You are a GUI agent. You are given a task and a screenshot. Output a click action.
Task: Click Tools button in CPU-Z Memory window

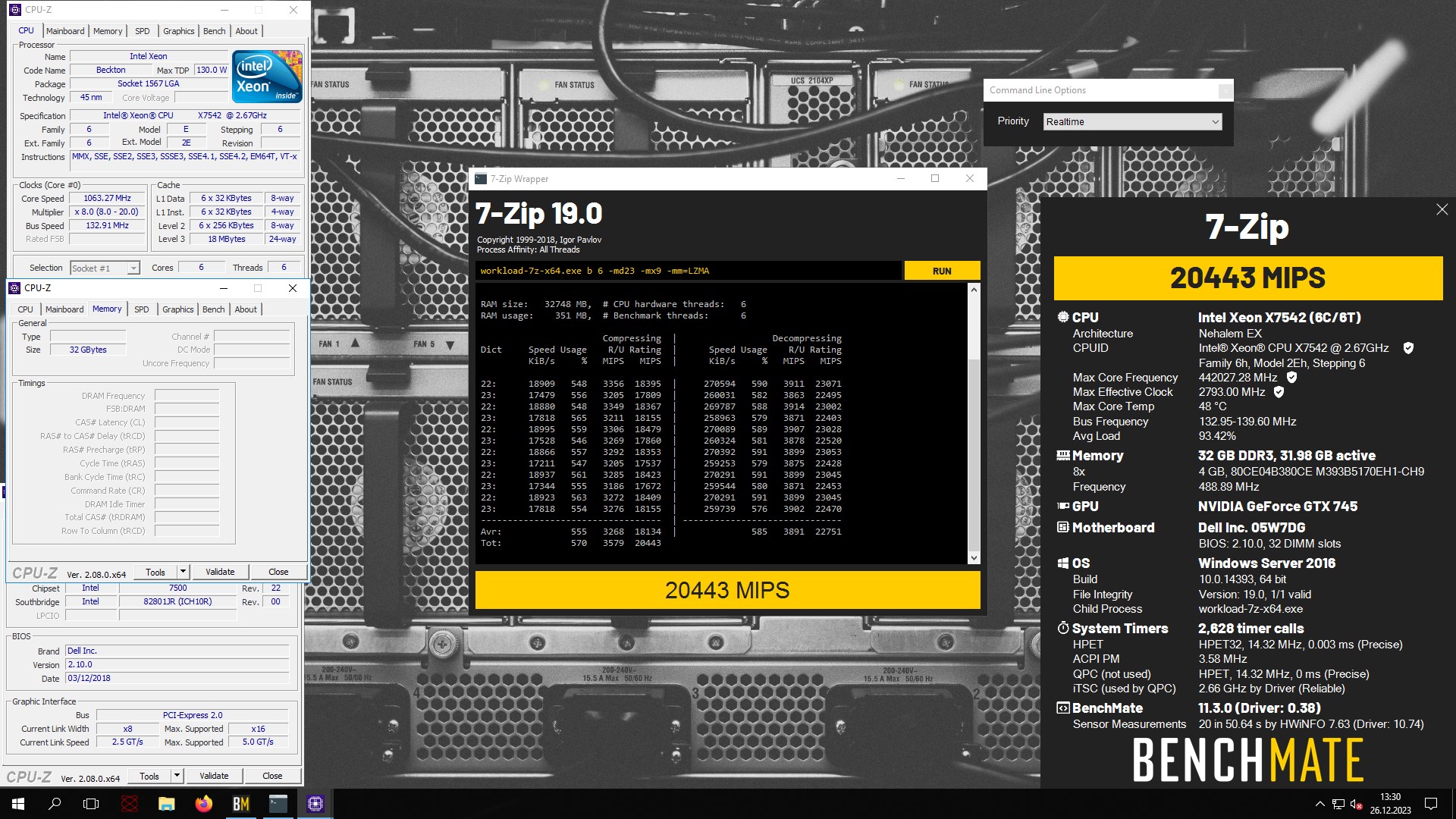(155, 572)
